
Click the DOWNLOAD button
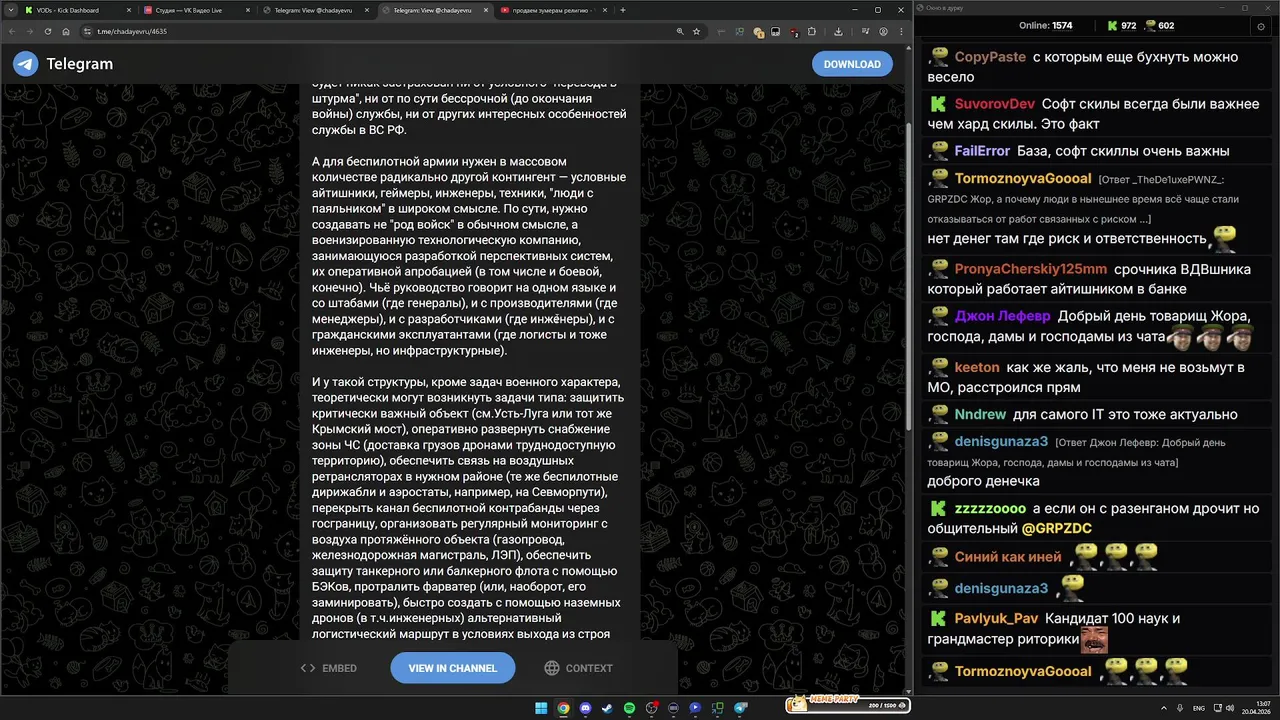[x=852, y=64]
